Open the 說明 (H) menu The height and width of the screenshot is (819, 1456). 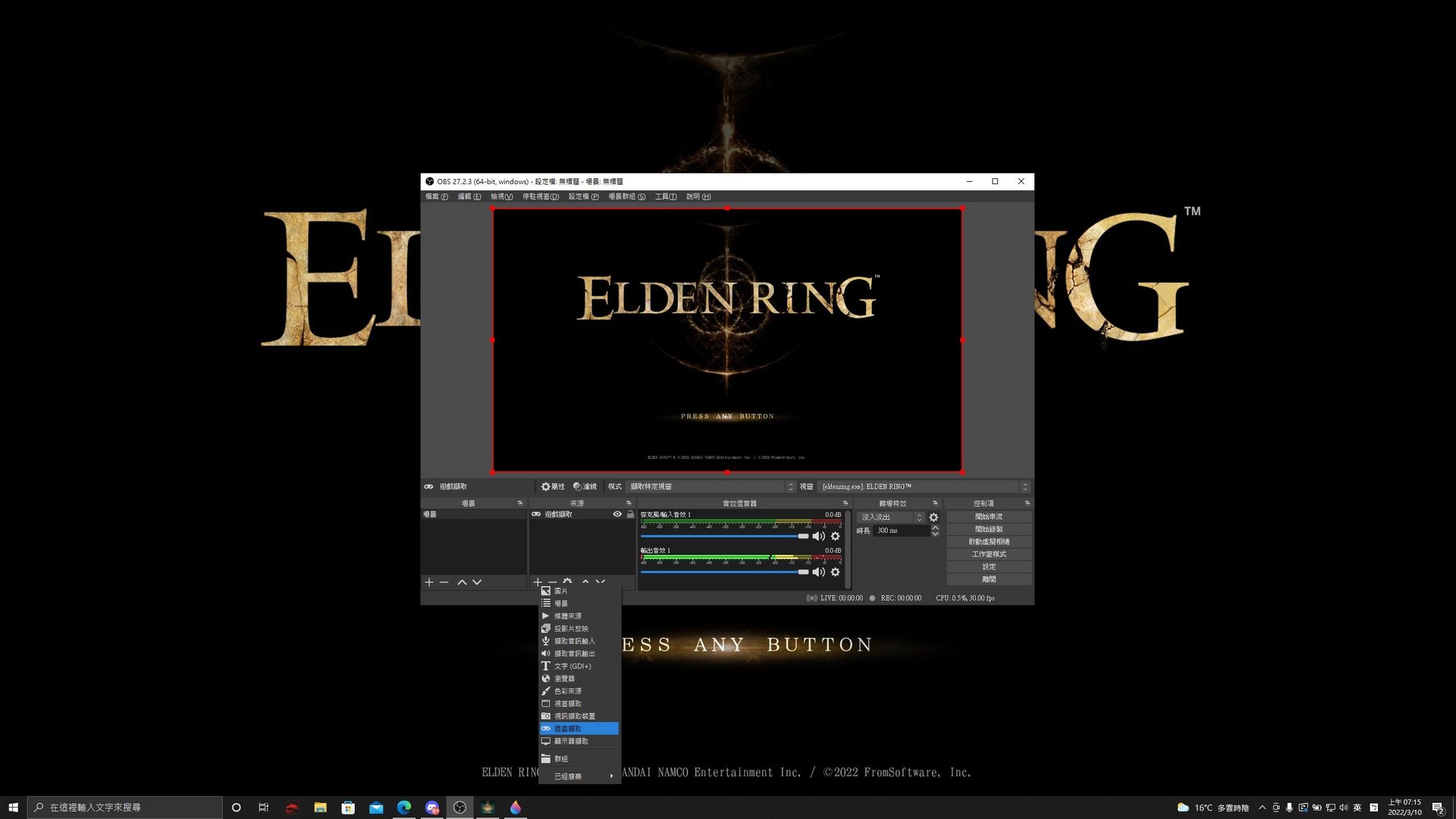pos(698,196)
